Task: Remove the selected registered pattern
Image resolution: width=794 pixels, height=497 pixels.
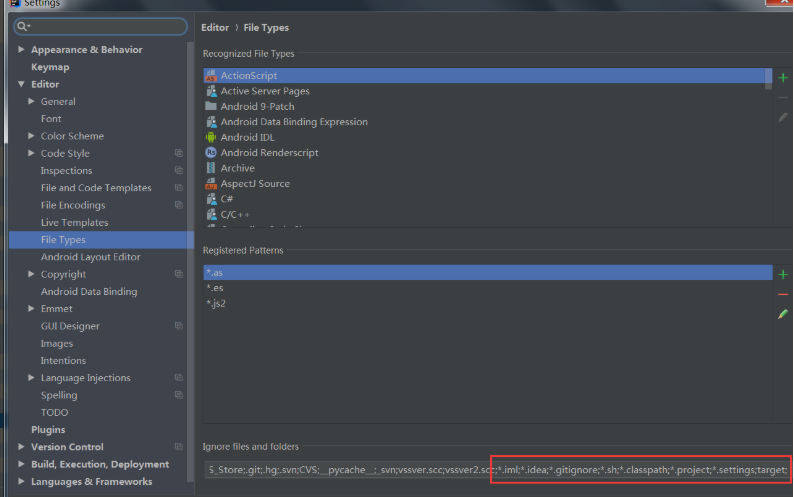Action: pos(783,294)
